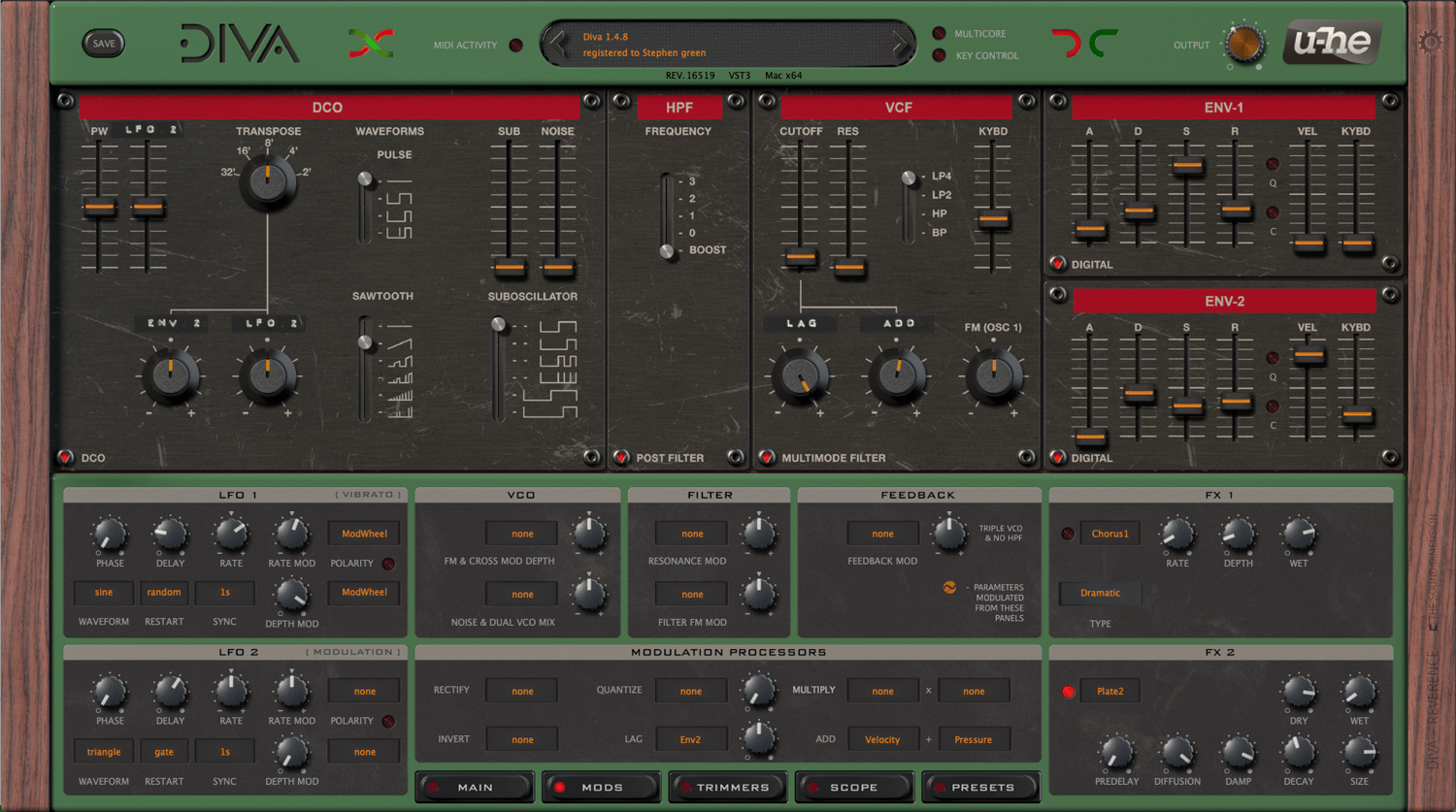Open the LAG Env2 source menu
The height and width of the screenshot is (812, 1456).
point(691,739)
